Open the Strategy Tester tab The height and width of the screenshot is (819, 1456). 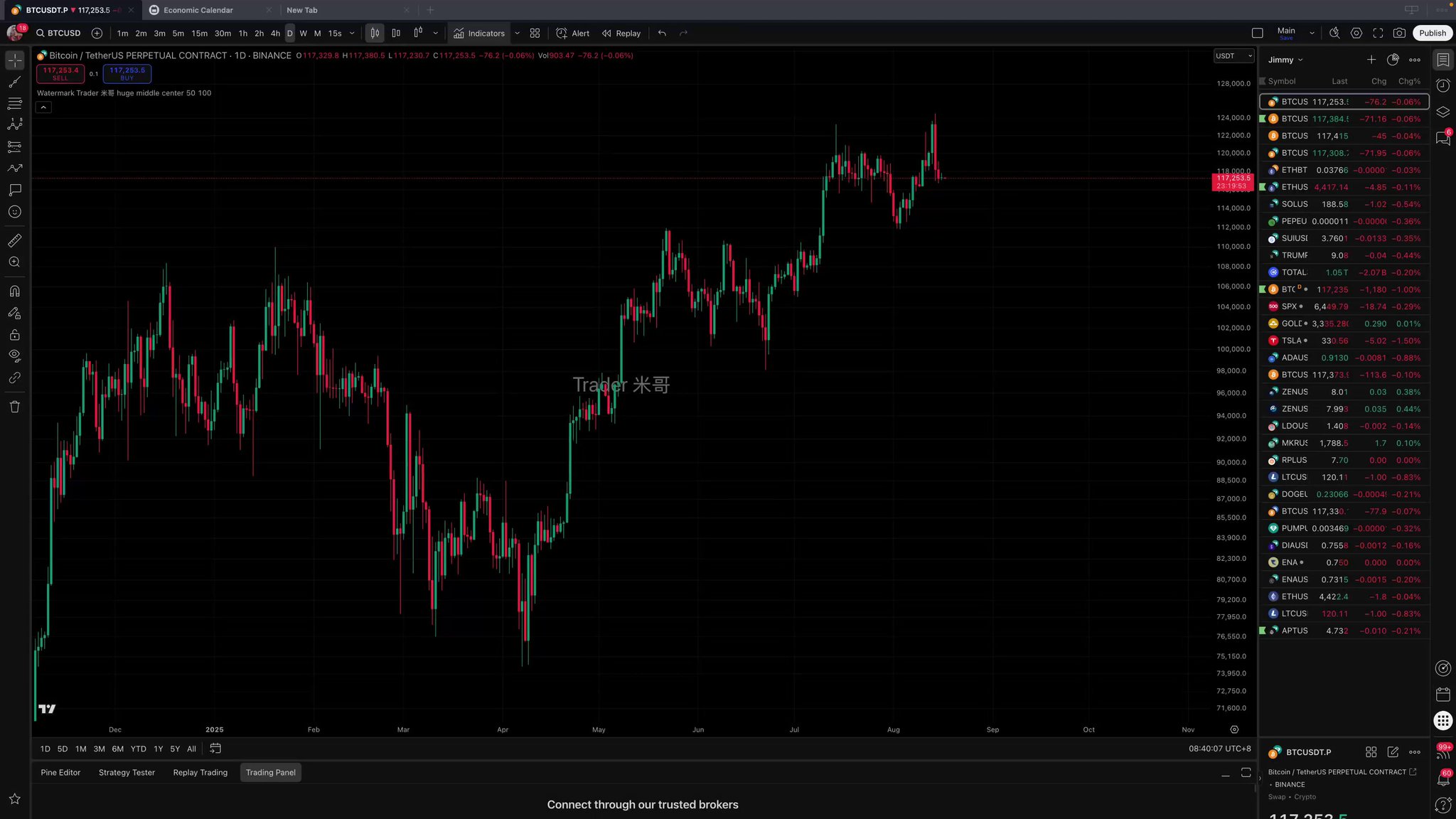pyautogui.click(x=127, y=773)
